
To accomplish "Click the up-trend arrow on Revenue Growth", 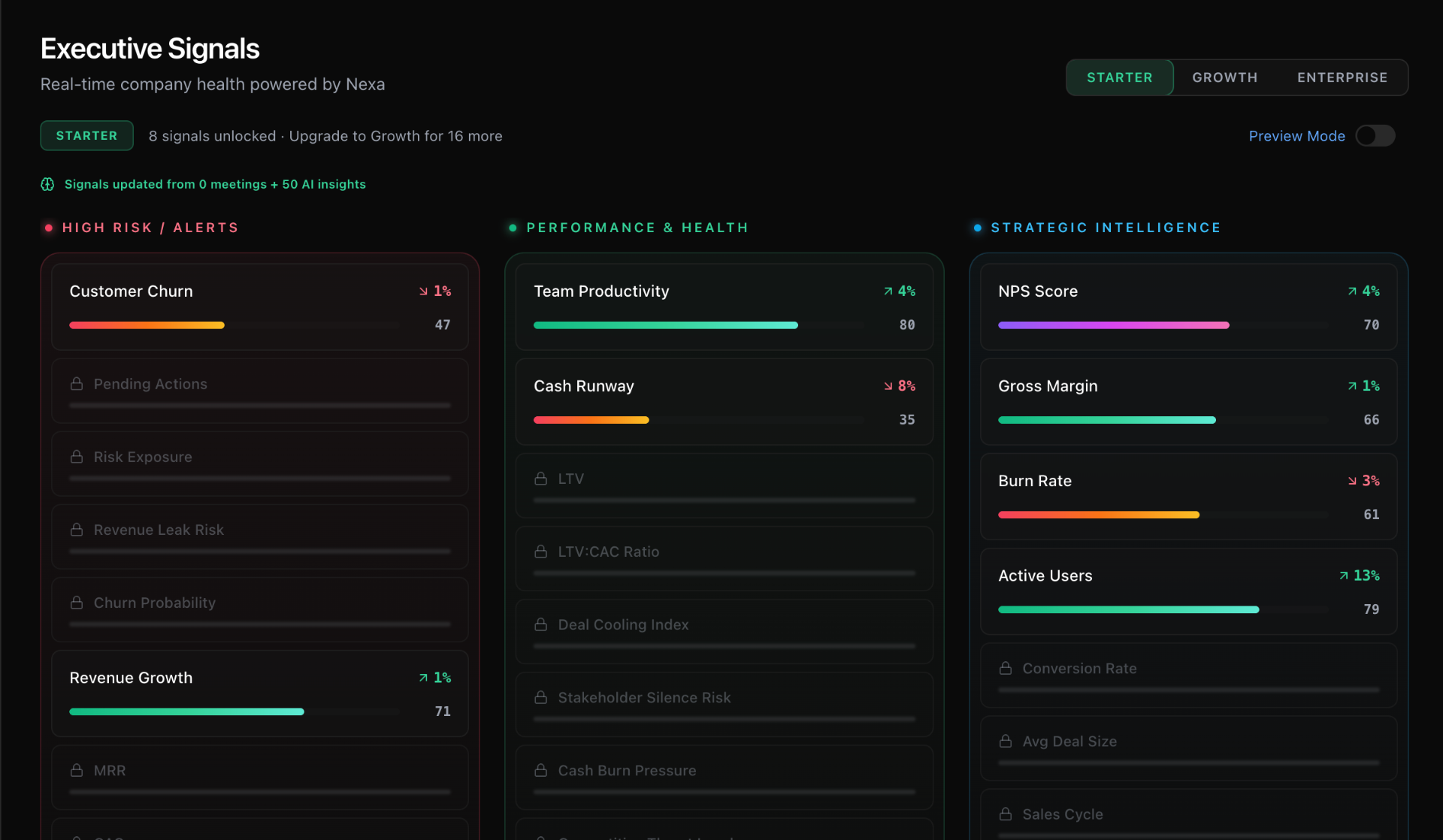I will tap(423, 678).
